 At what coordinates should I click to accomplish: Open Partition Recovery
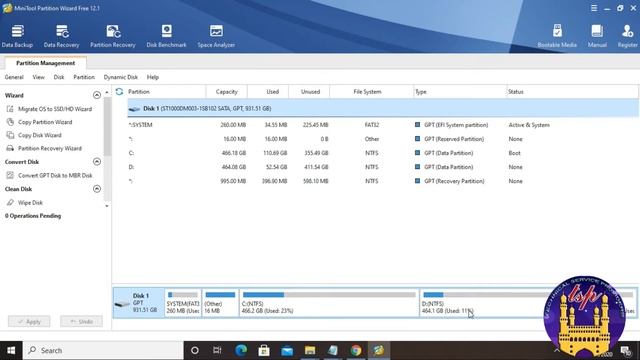tap(113, 36)
